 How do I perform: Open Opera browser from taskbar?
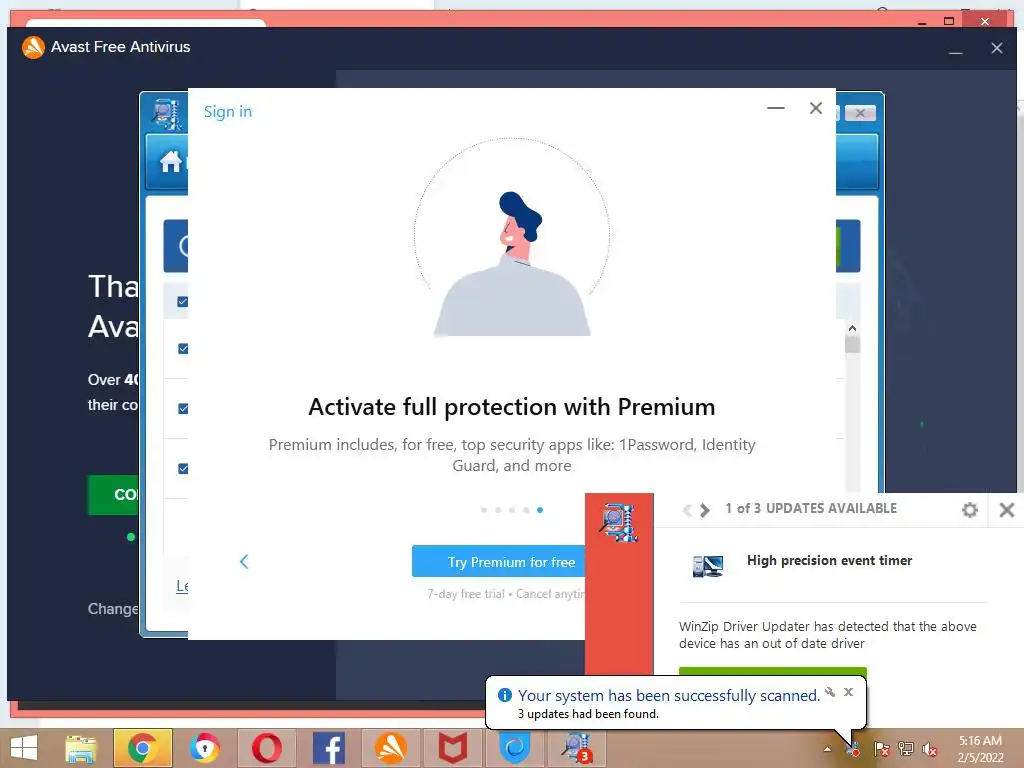coord(267,748)
